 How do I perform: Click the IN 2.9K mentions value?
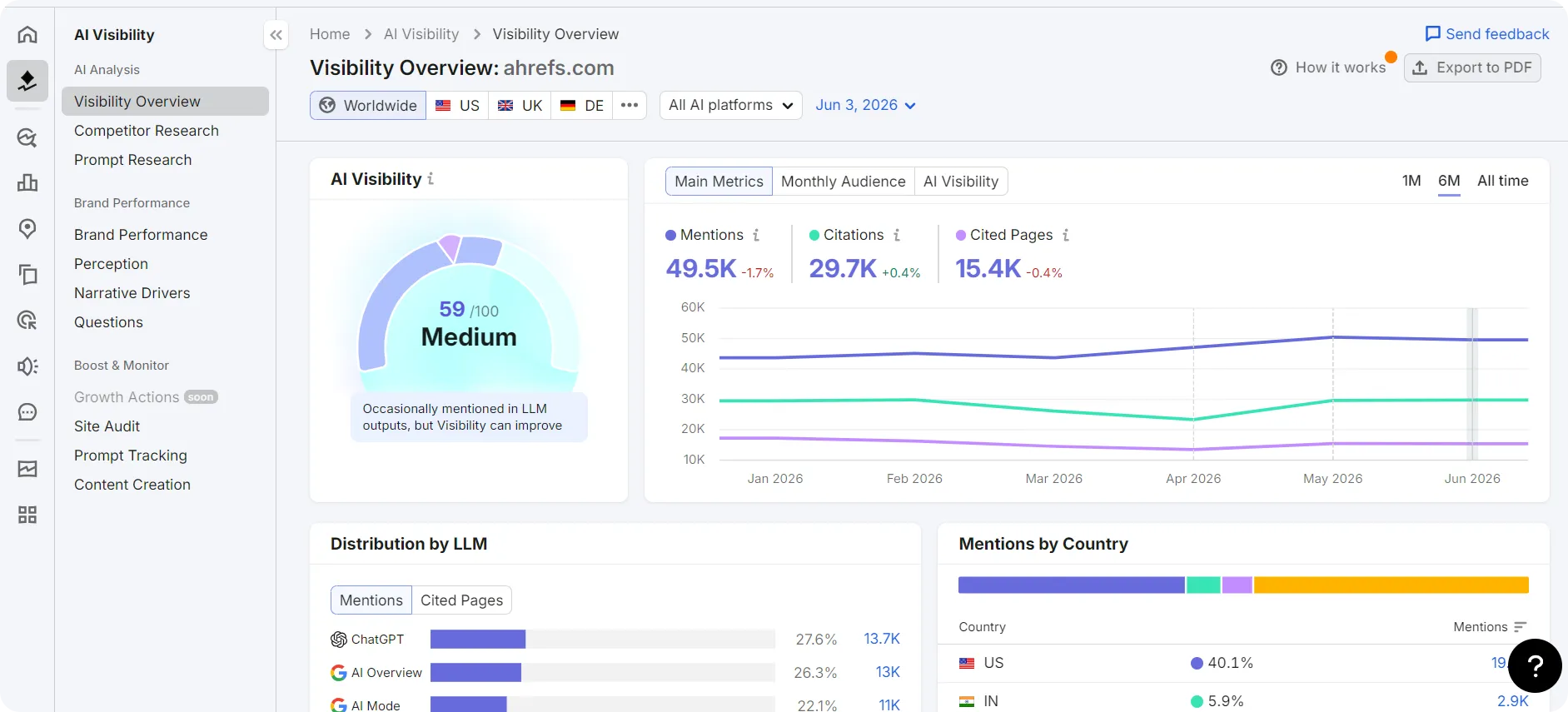pos(1512,701)
